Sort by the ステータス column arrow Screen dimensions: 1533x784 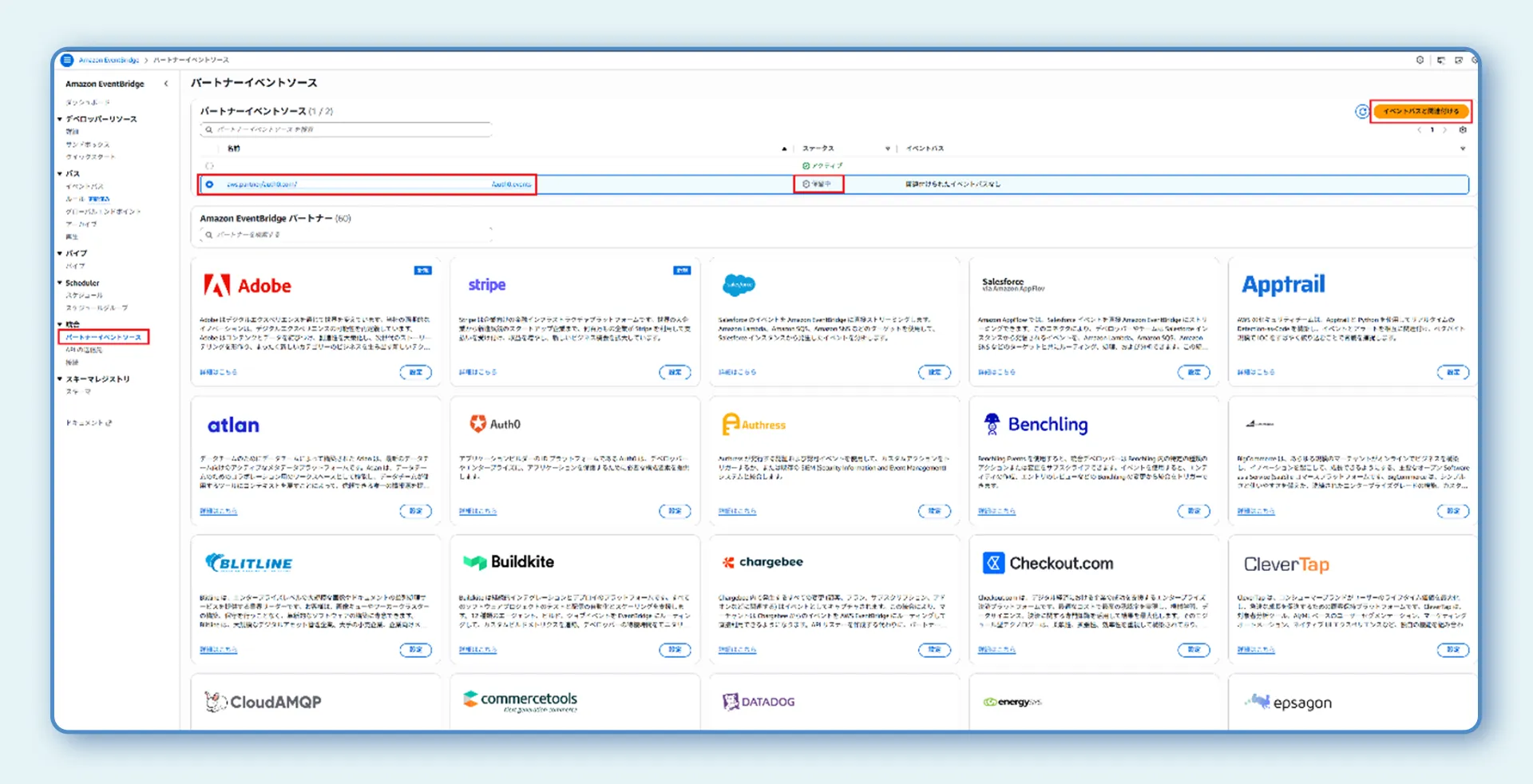(x=887, y=148)
